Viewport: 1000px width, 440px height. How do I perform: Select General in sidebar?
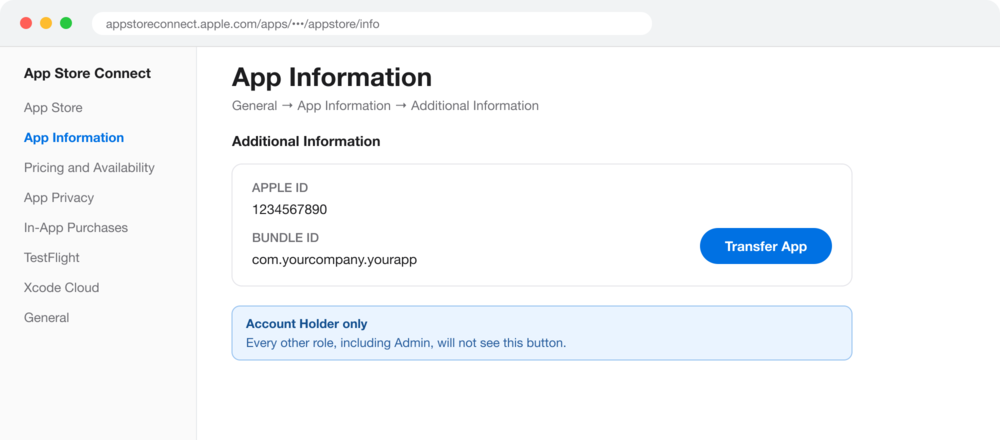[x=47, y=318]
